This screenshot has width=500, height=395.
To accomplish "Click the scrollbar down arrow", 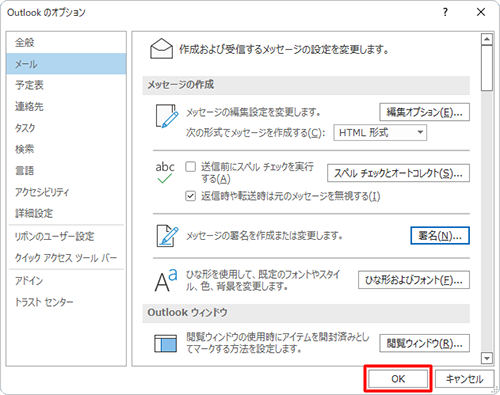I will tap(487, 358).
